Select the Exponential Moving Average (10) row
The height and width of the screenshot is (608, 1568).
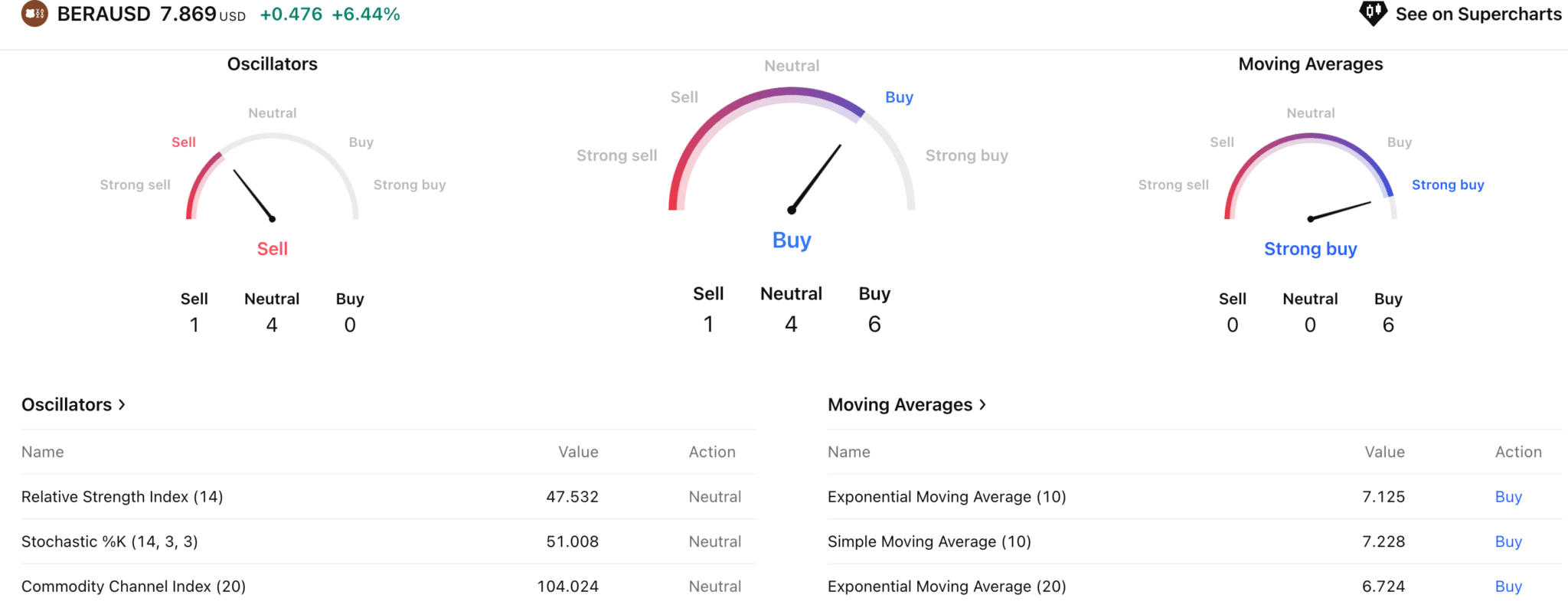[1194, 497]
